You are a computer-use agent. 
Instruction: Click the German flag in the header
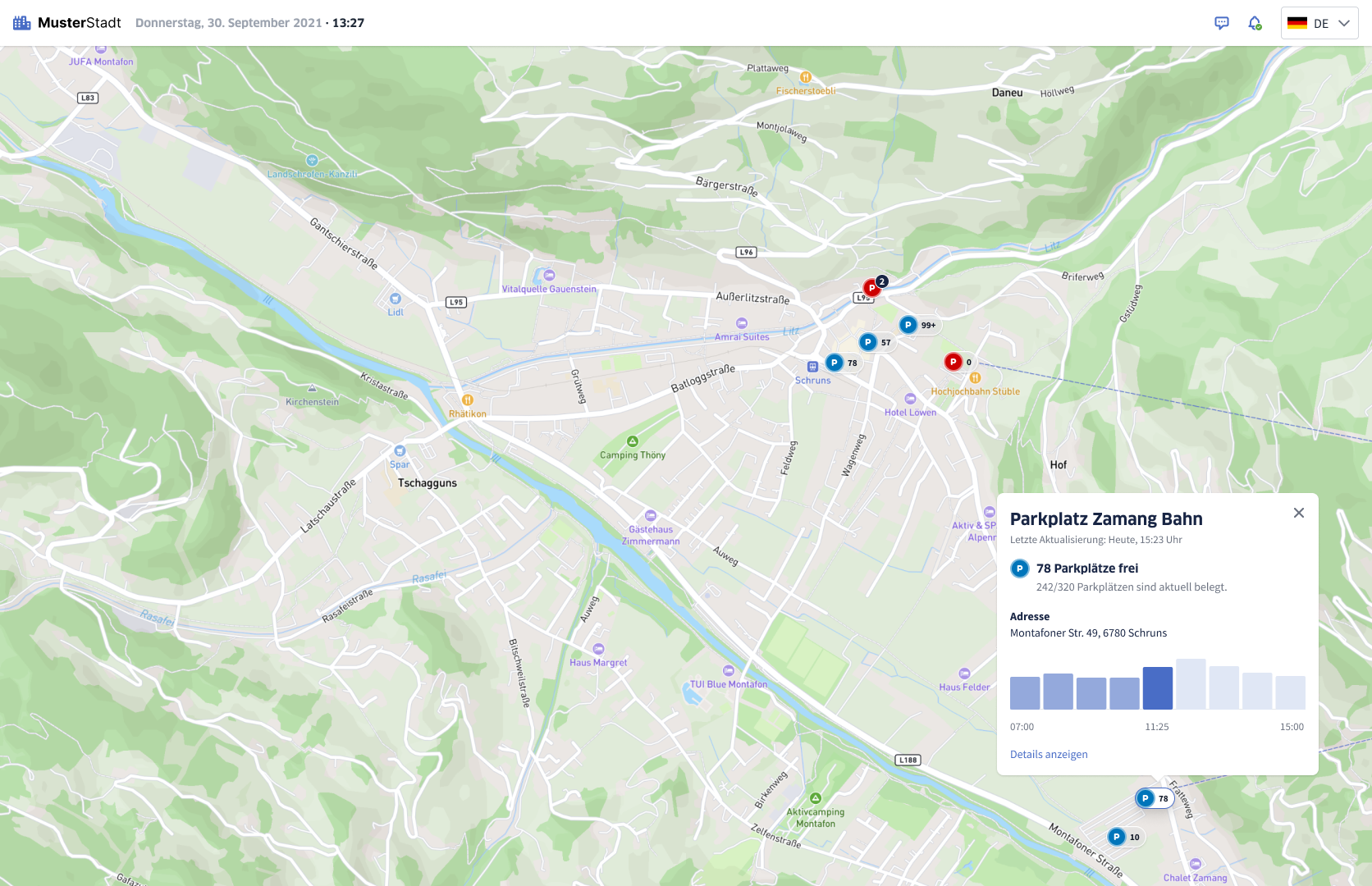point(1299,23)
